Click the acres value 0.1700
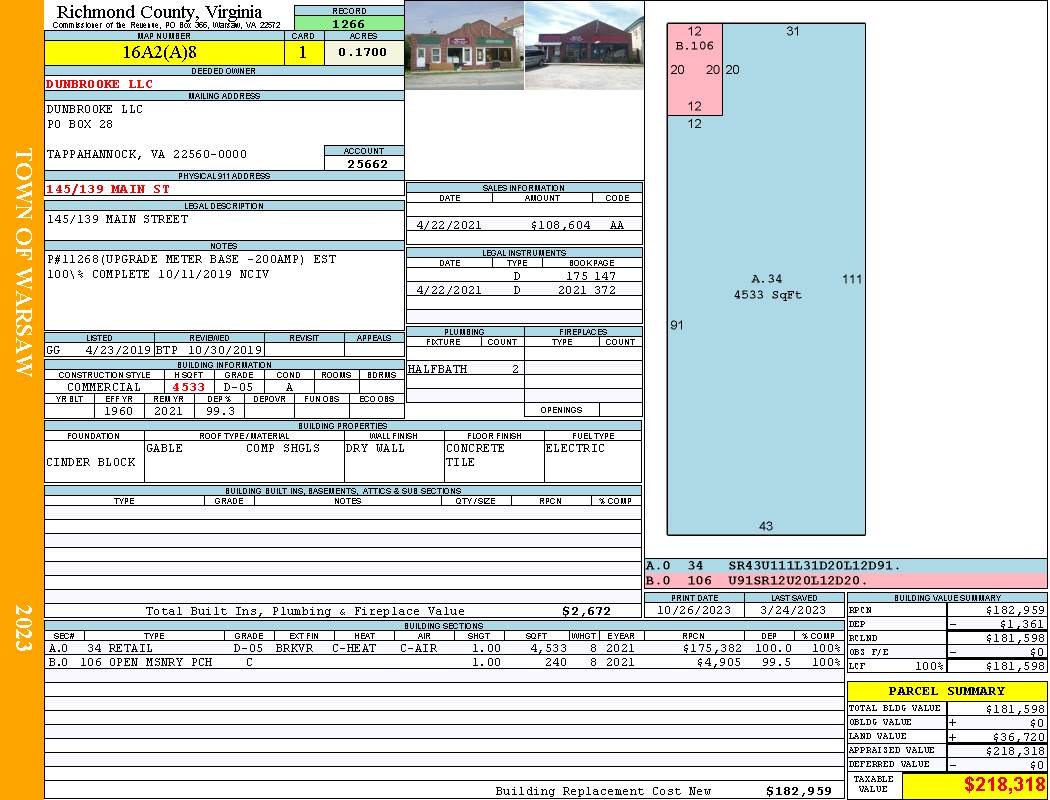Screen dimensions: 1050x800 [364, 52]
